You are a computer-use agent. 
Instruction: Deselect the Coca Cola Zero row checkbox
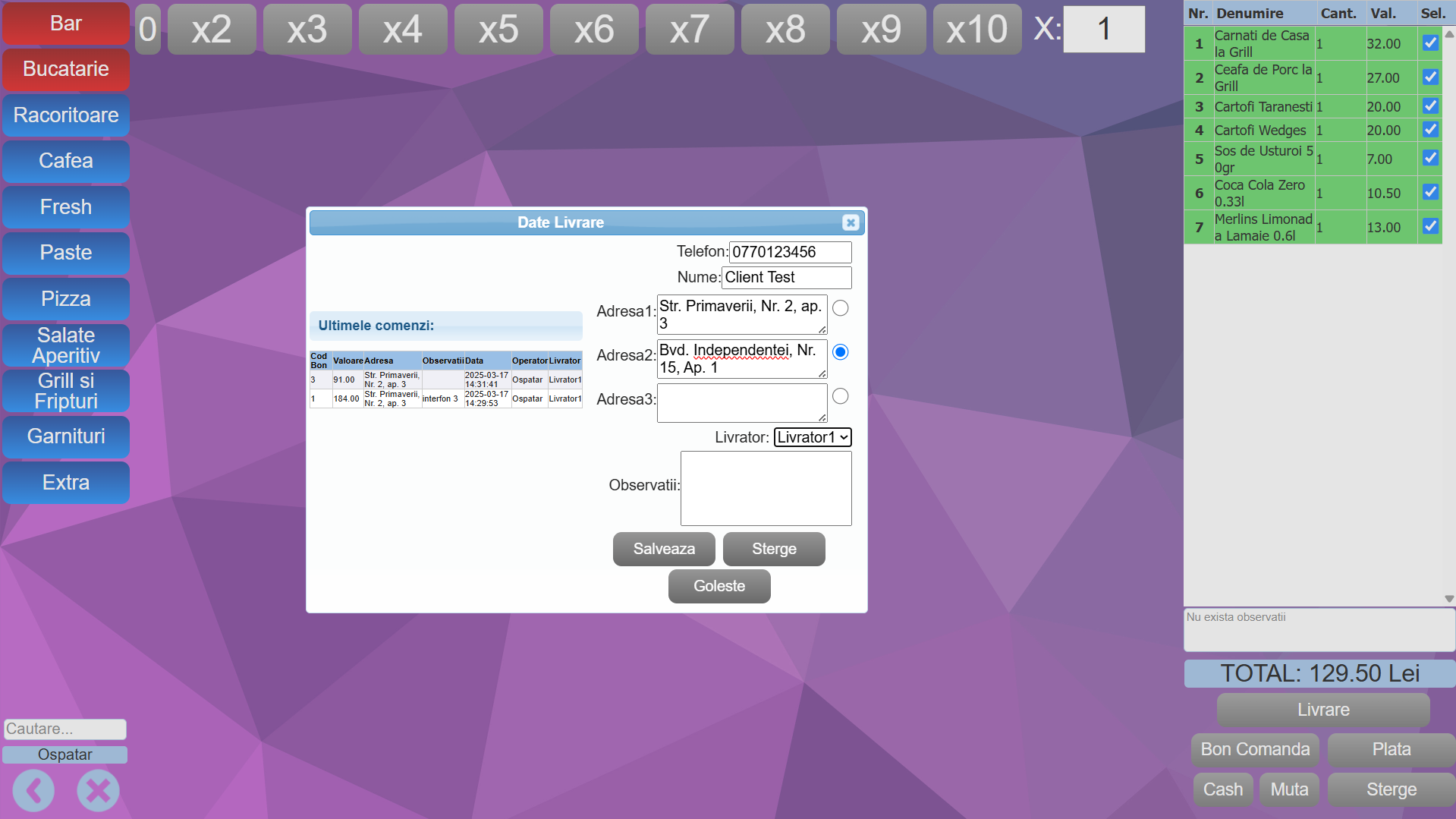point(1430,193)
